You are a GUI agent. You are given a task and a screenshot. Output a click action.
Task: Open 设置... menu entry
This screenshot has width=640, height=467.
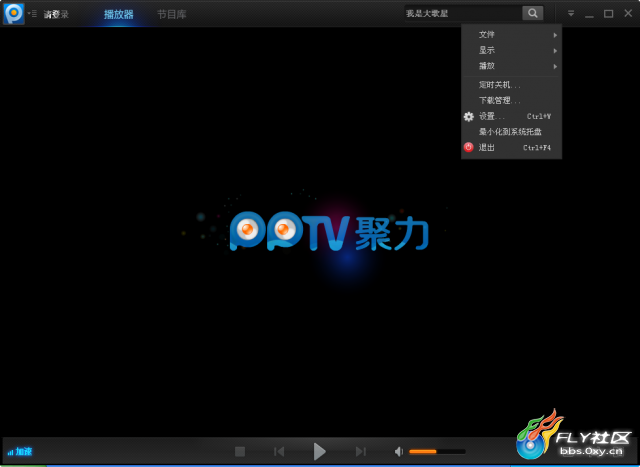click(511, 116)
